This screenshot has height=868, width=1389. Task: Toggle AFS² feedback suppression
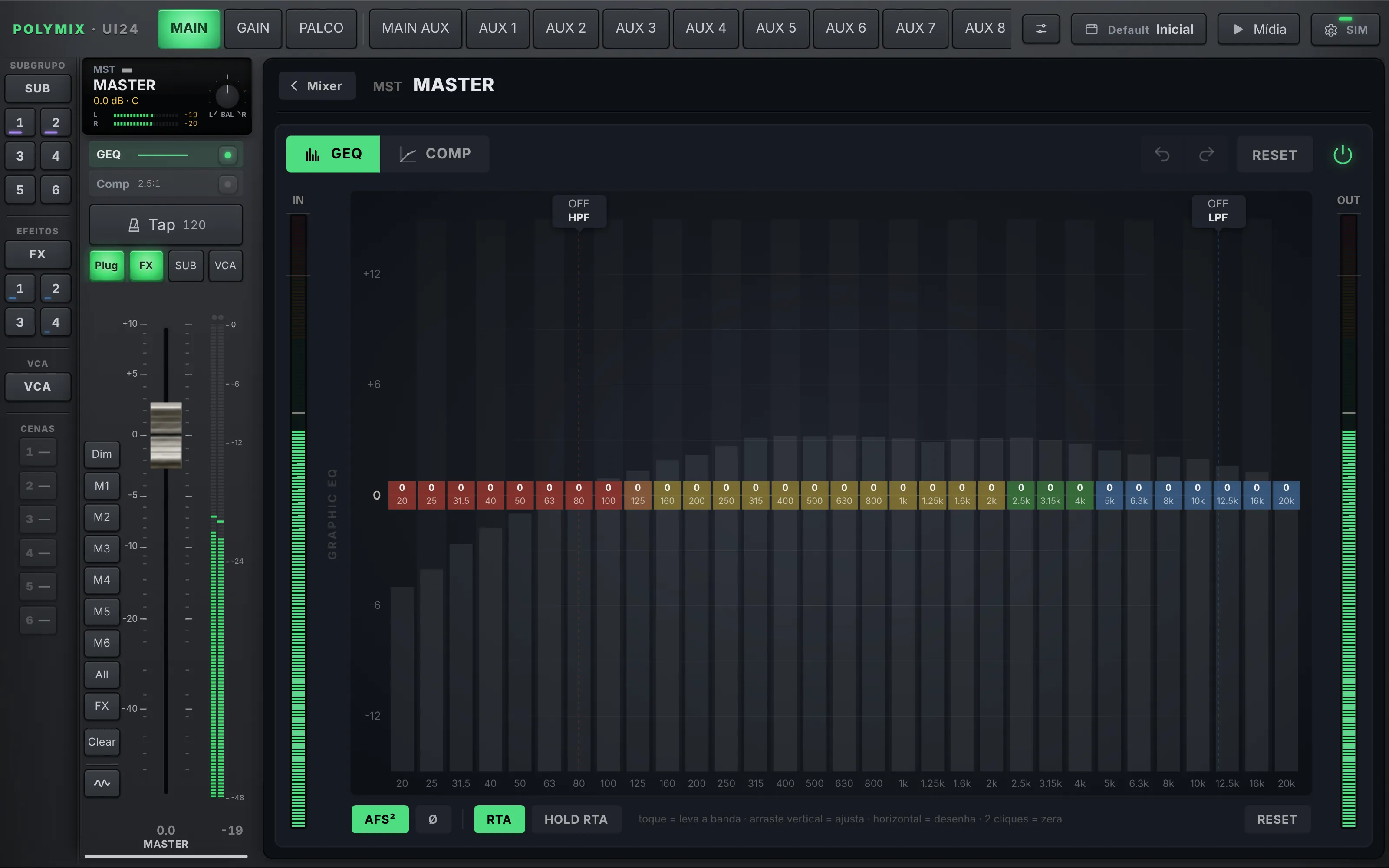380,819
